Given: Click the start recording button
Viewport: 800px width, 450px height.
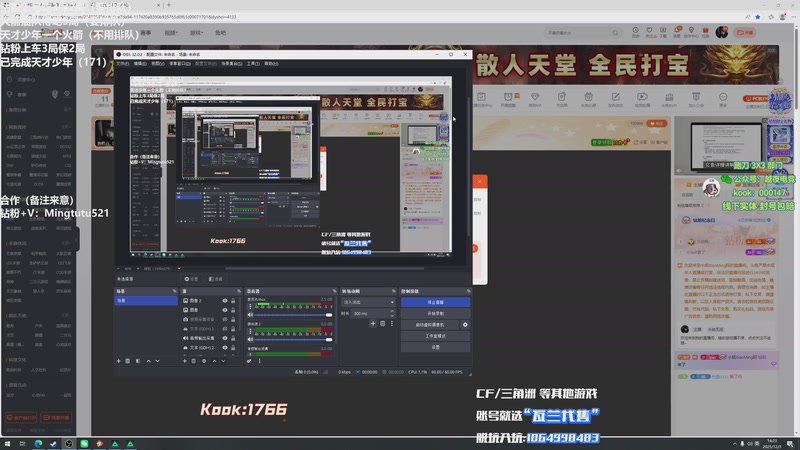Looking at the screenshot, I should click(x=435, y=313).
